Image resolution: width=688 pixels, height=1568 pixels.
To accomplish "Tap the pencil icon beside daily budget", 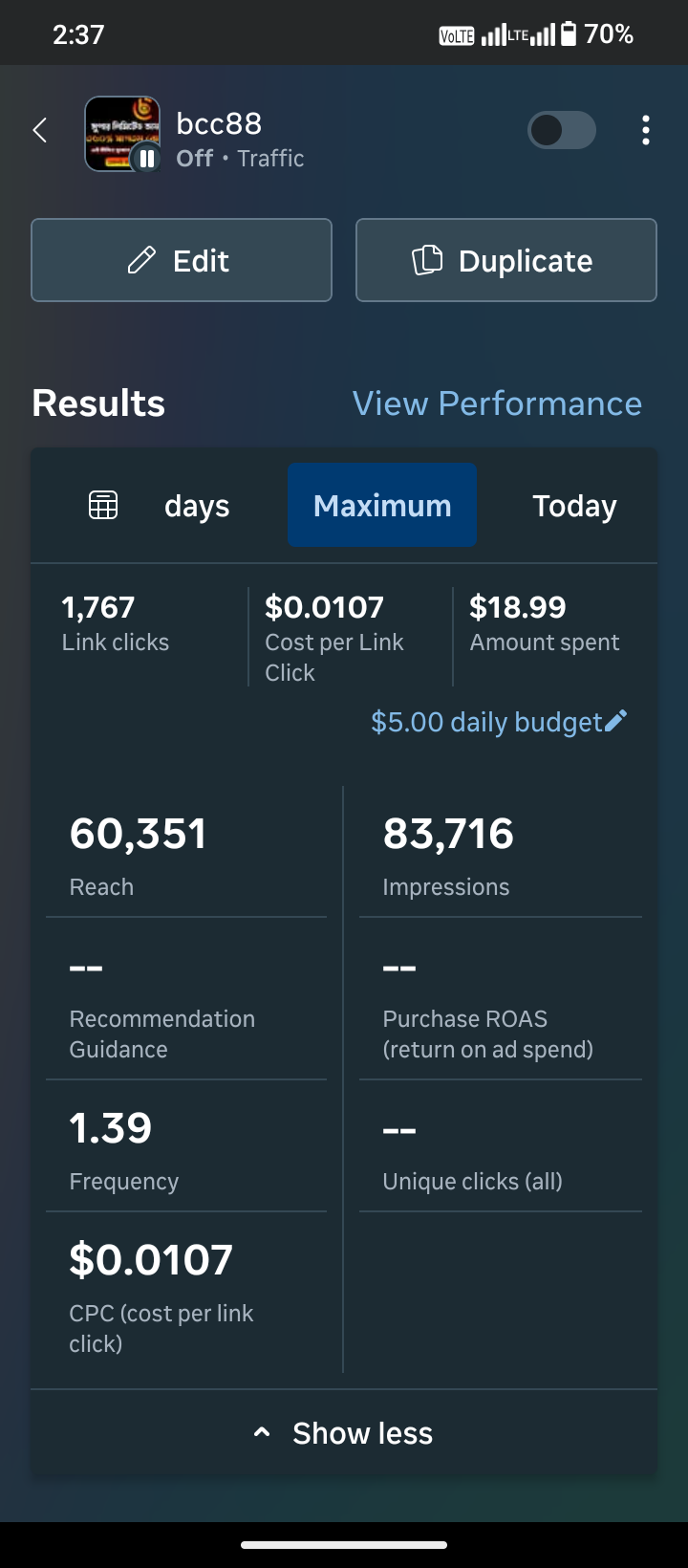I will 616,721.
